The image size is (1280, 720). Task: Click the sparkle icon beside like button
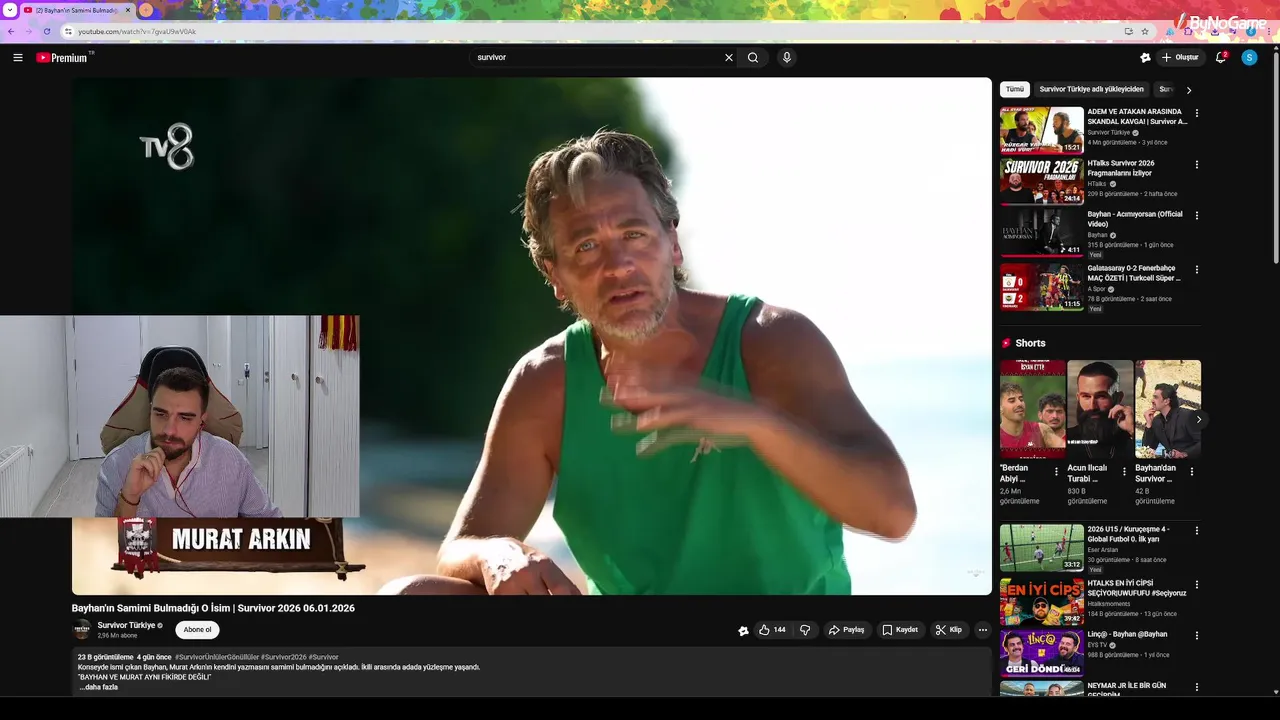pyautogui.click(x=743, y=630)
